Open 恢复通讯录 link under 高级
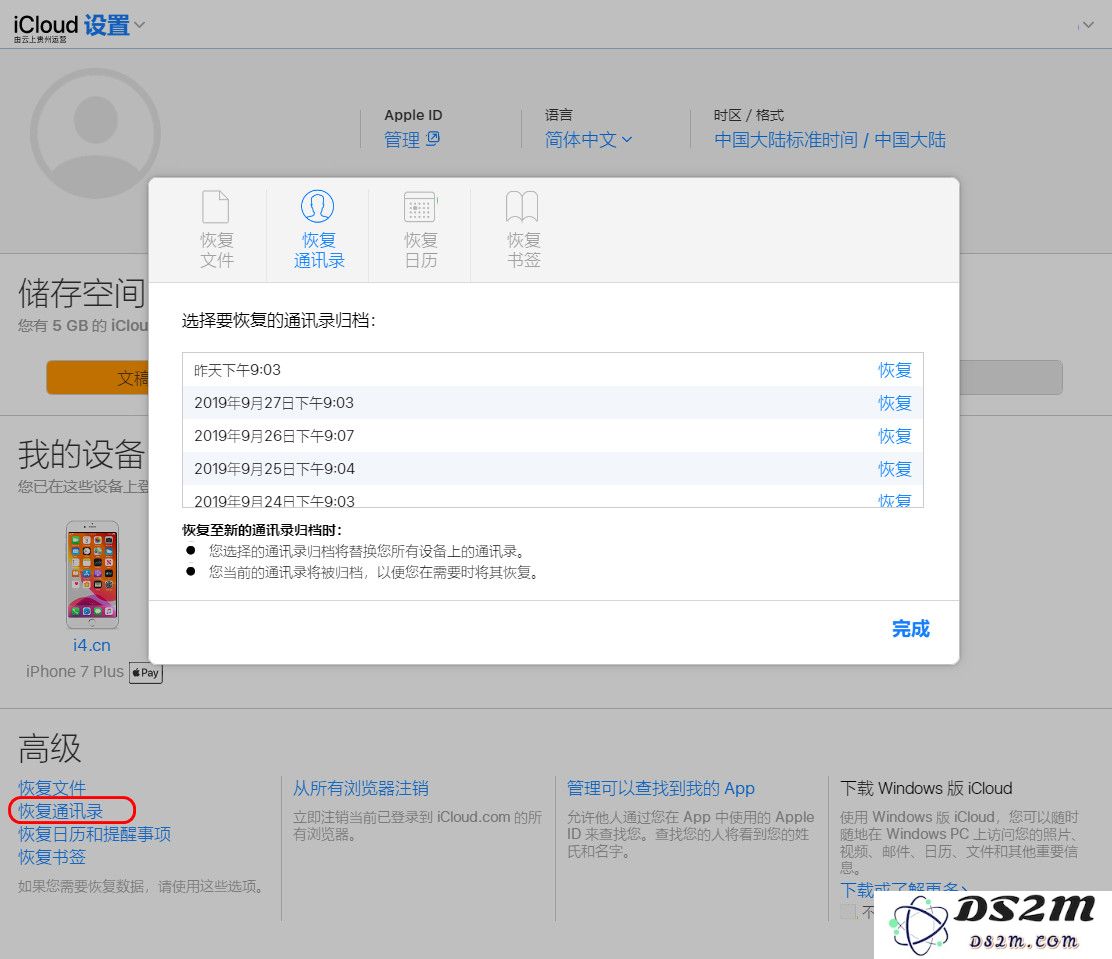 [60, 811]
